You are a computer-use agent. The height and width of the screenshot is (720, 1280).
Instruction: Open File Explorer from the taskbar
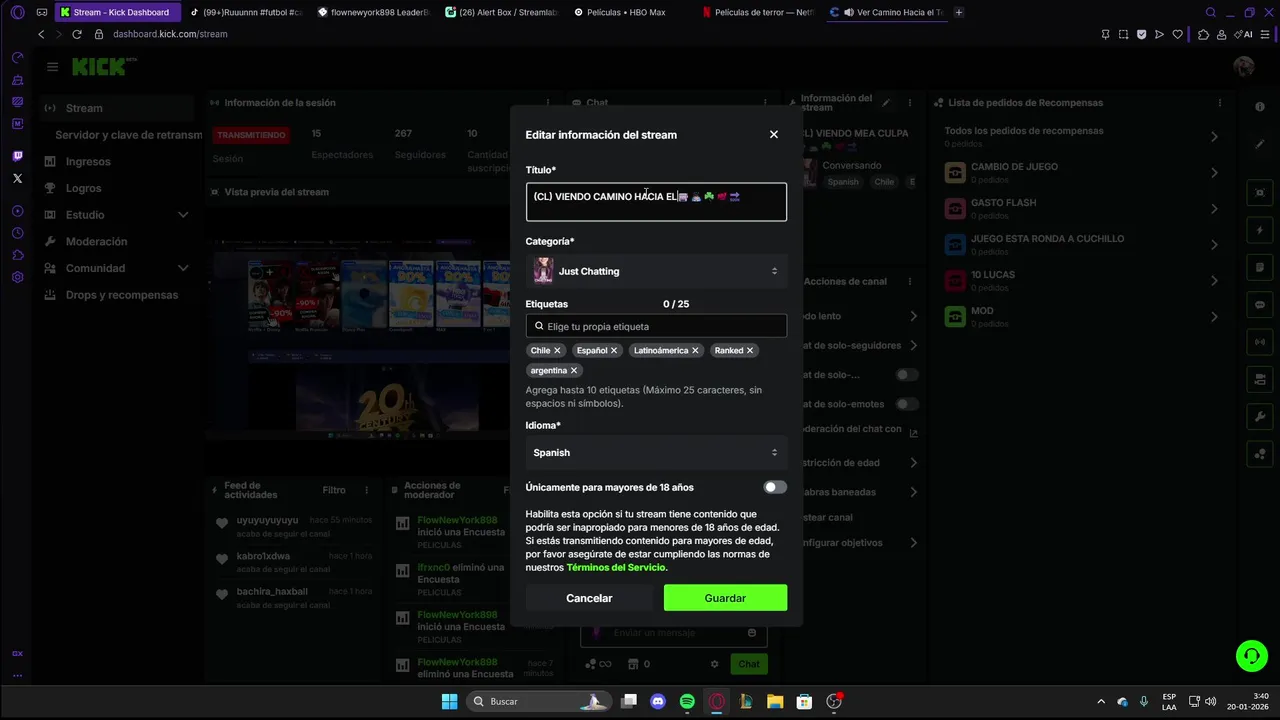click(775, 702)
